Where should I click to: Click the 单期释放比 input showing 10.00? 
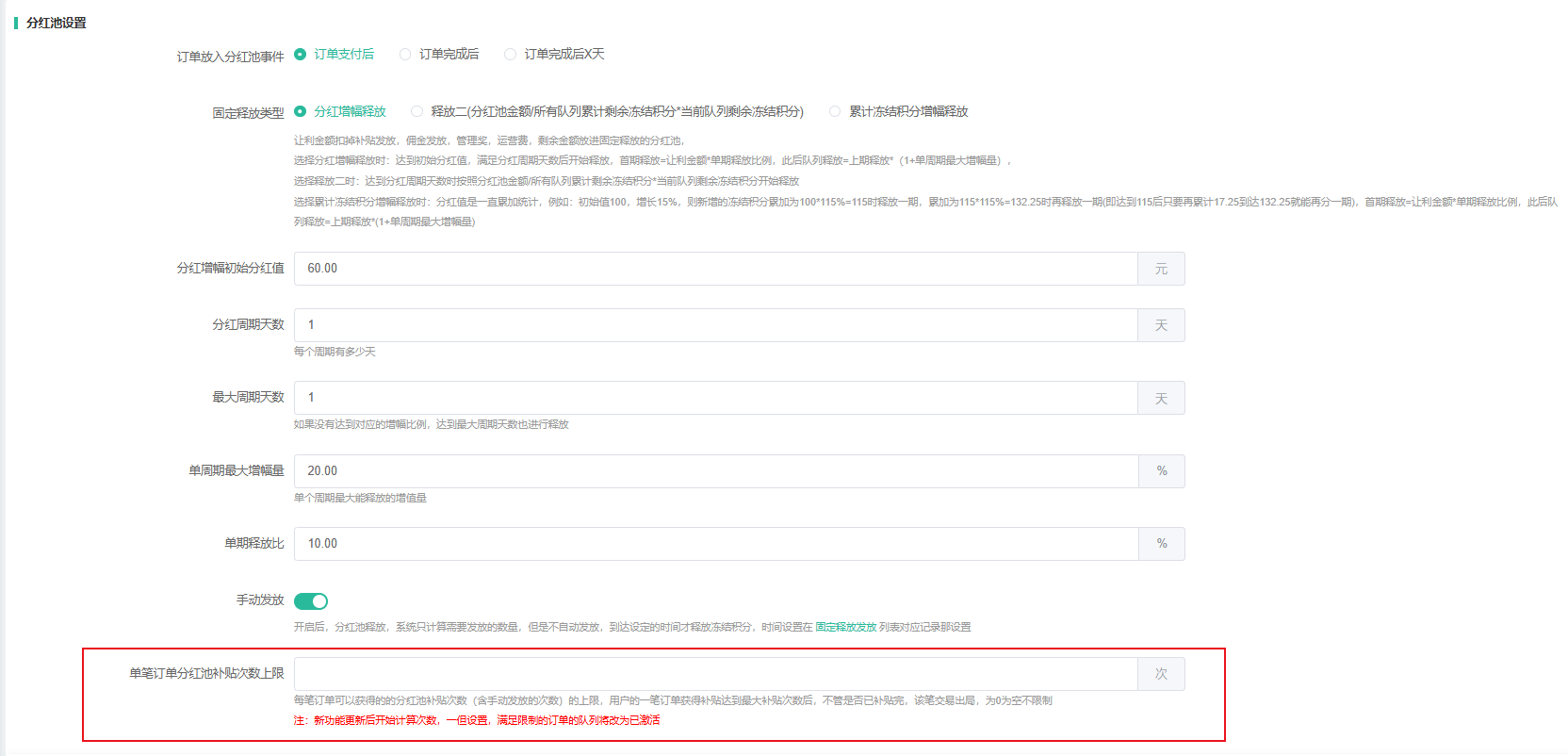pos(716,544)
